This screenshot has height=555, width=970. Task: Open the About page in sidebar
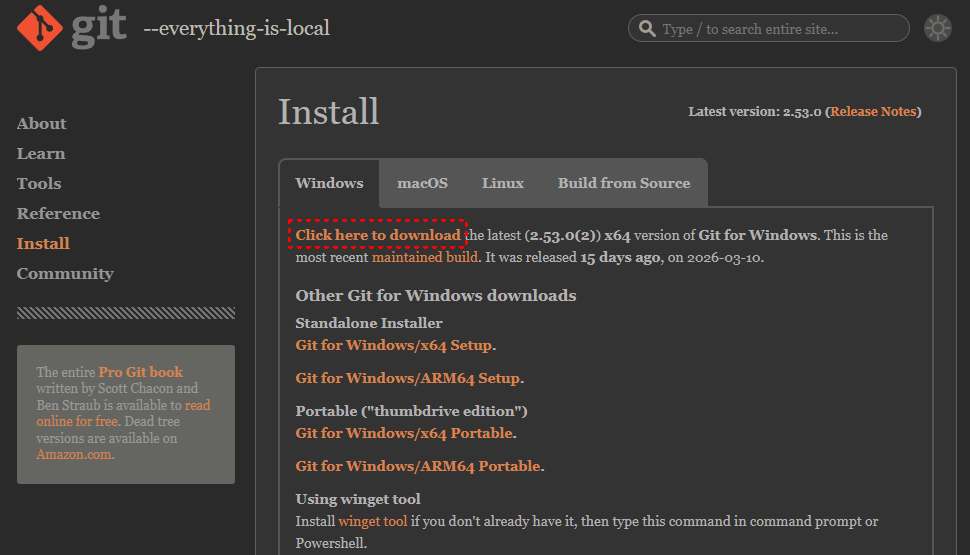point(41,124)
